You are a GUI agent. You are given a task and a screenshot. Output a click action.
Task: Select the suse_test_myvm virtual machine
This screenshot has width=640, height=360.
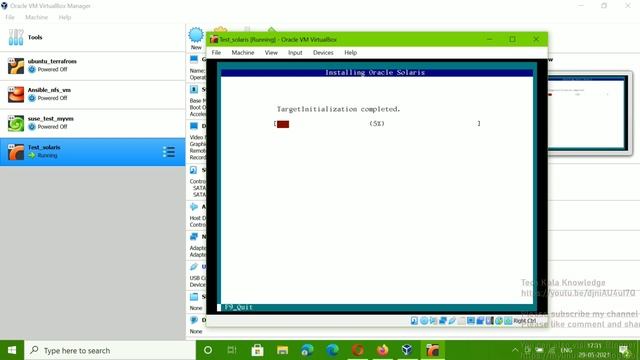tap(93, 123)
